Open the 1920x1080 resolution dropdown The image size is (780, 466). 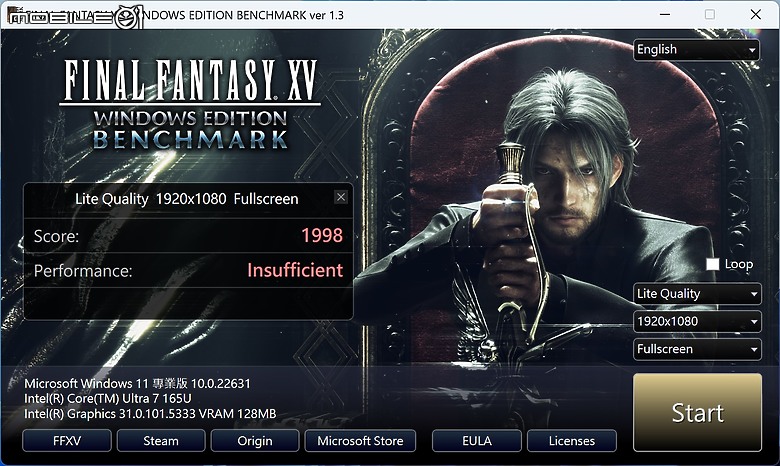697,322
